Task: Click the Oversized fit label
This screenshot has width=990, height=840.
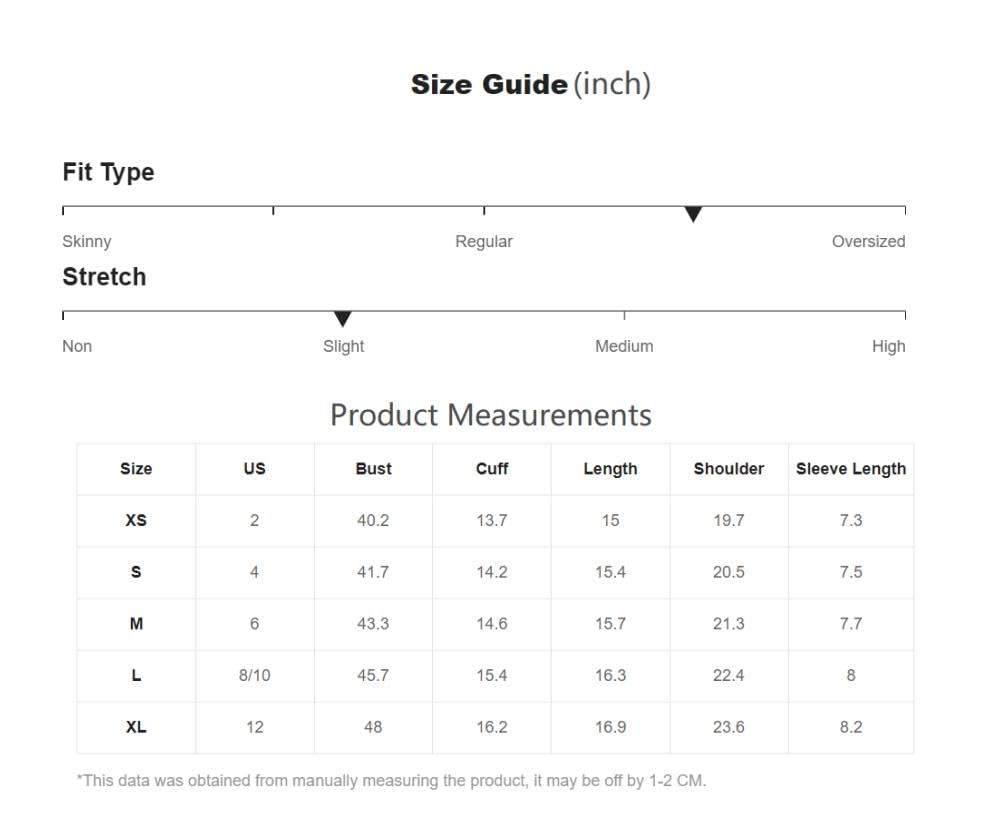Action: pos(868,241)
